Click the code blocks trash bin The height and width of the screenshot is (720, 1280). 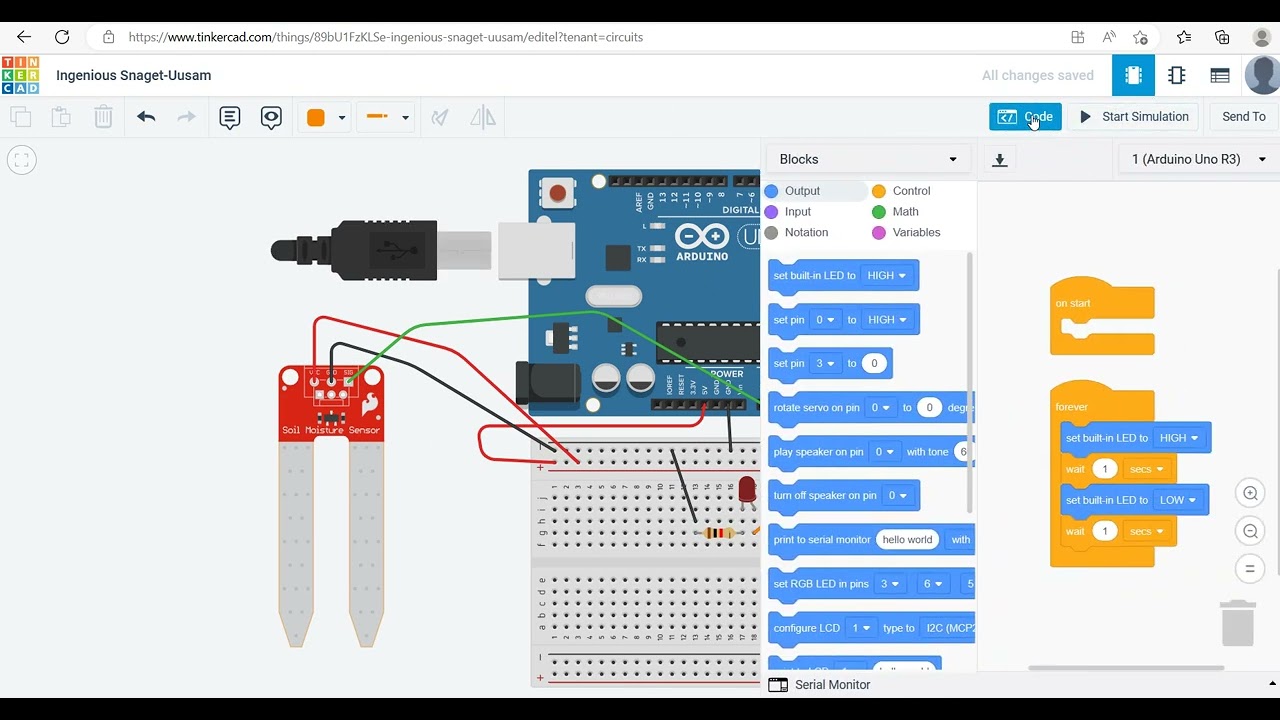click(x=1238, y=622)
